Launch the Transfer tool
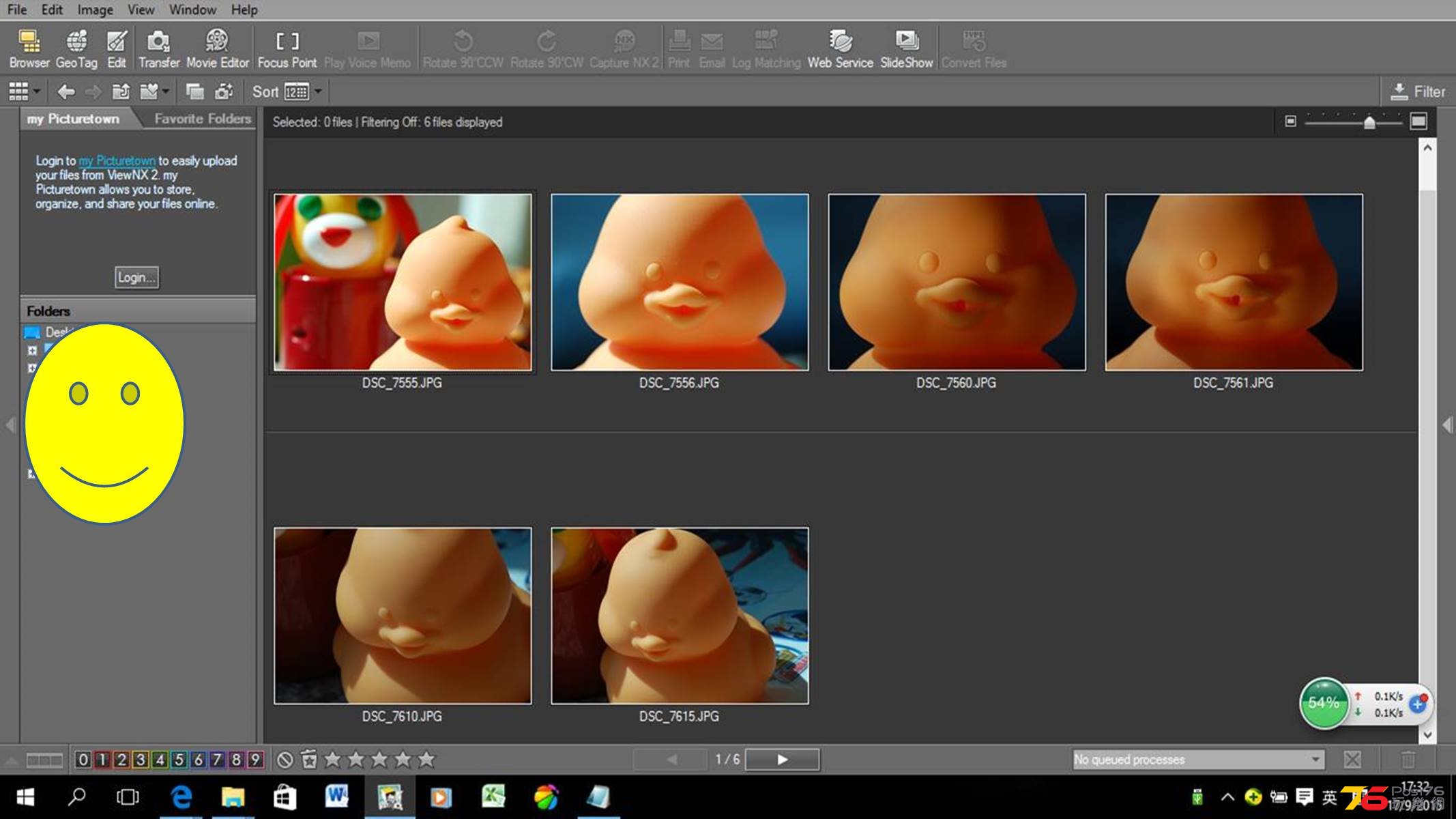 (x=159, y=48)
